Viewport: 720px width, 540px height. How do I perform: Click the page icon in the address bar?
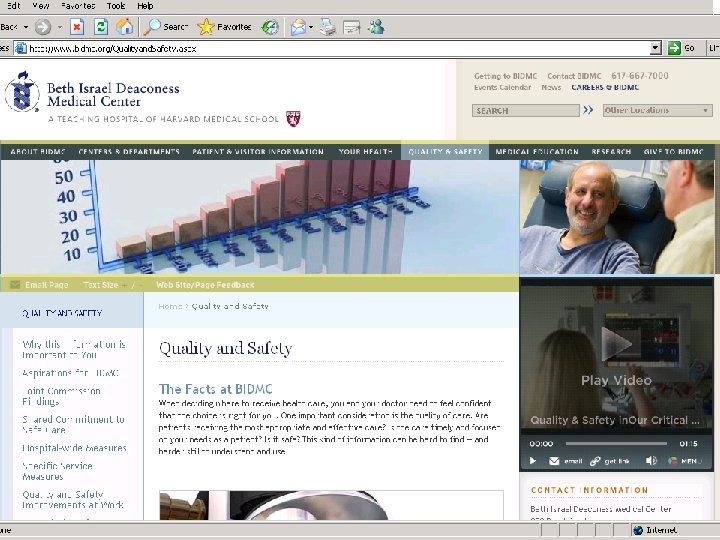click(21, 48)
